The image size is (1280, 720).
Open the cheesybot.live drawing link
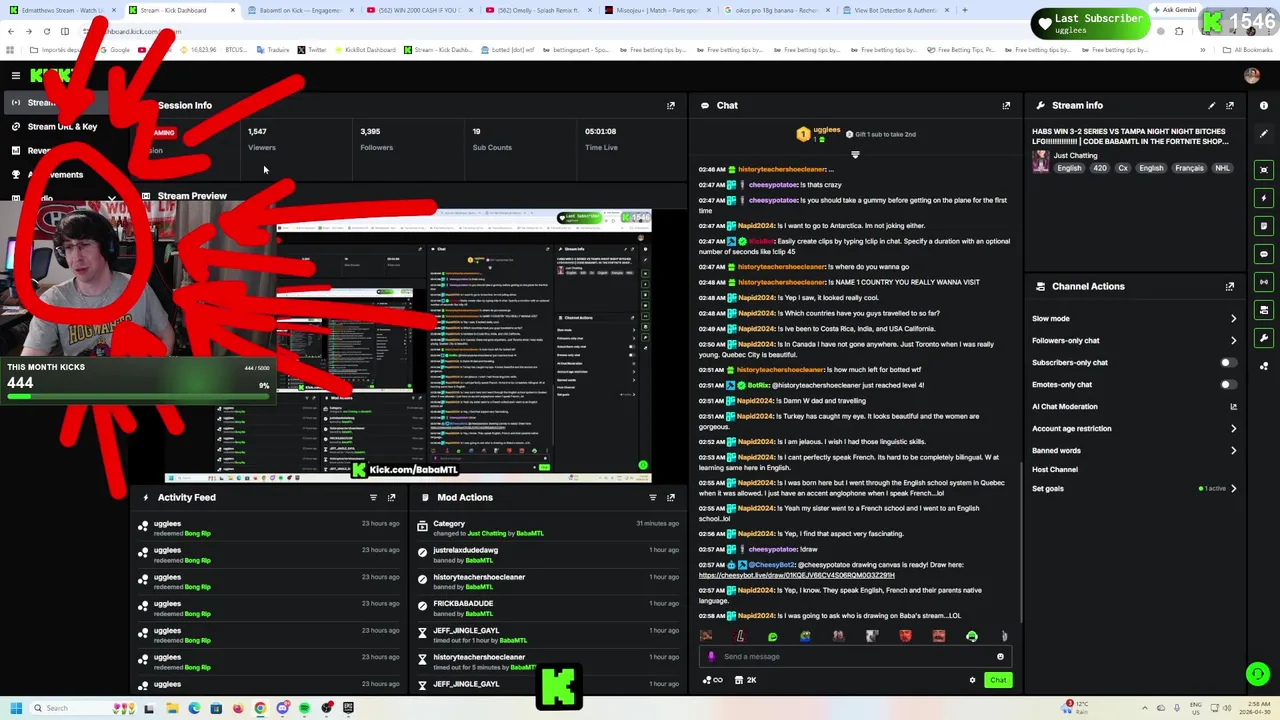point(797,575)
